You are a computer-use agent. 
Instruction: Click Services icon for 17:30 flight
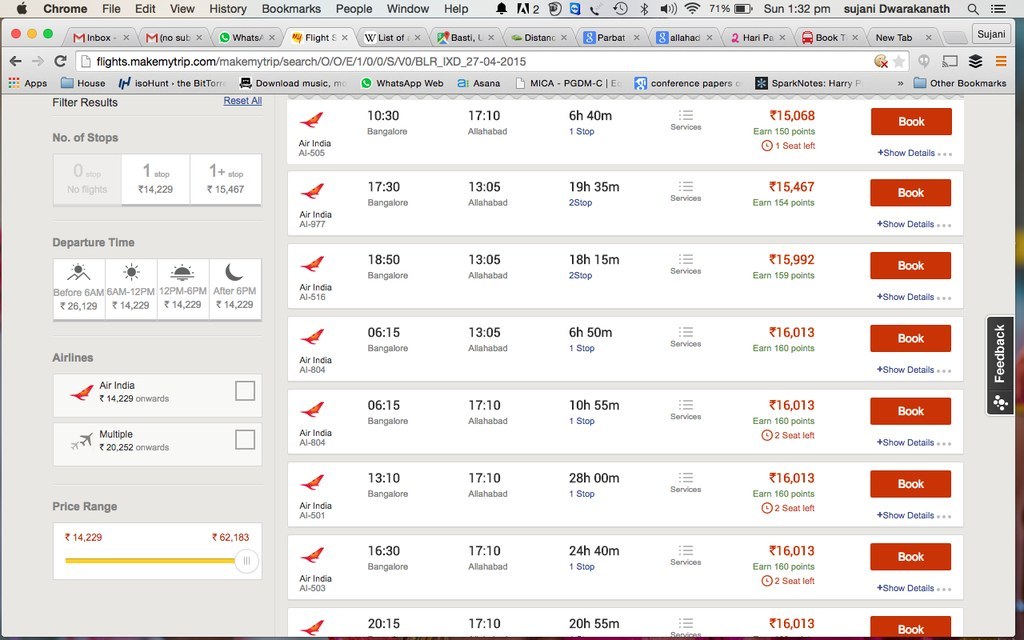click(686, 187)
